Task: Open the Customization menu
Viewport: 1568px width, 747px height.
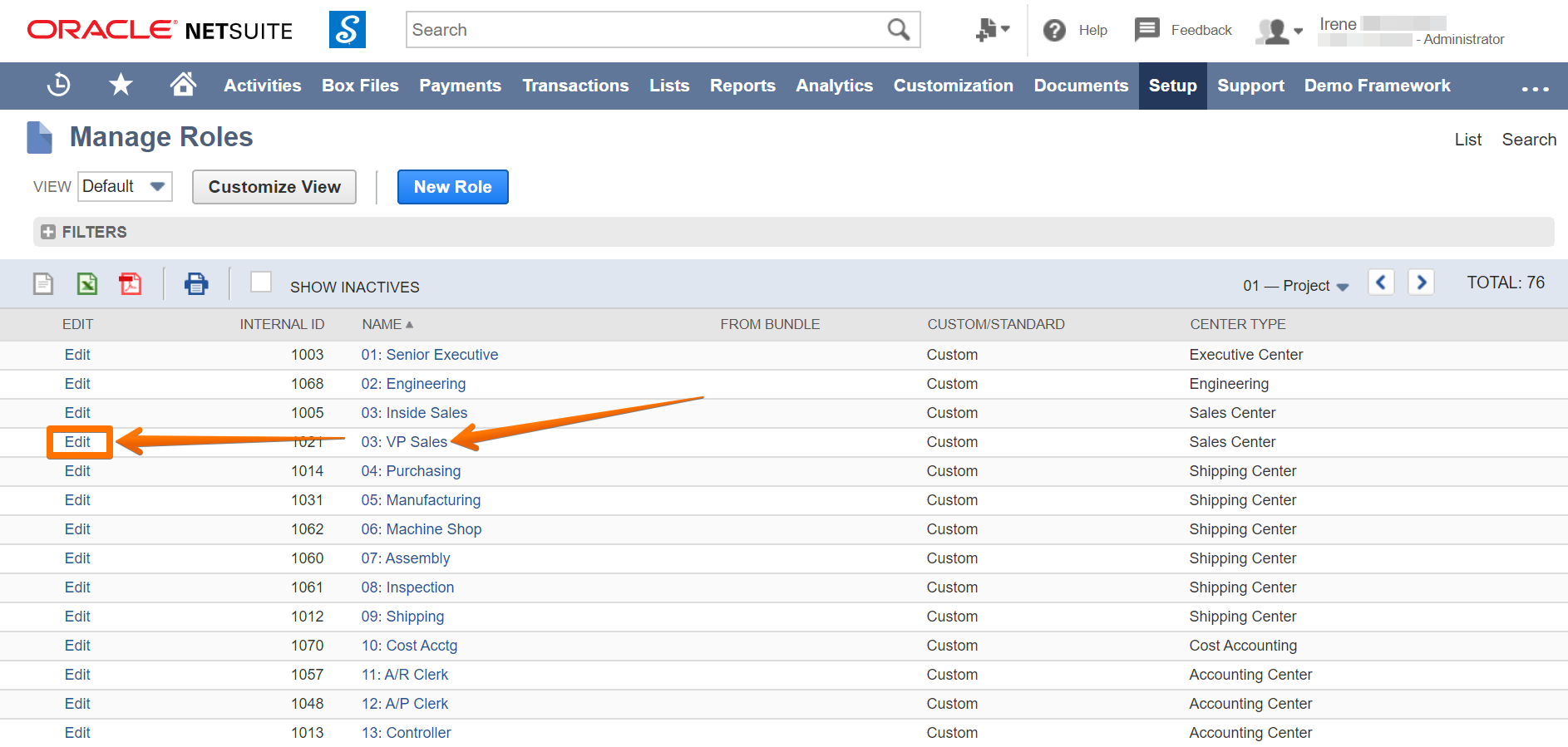Action: (x=953, y=86)
